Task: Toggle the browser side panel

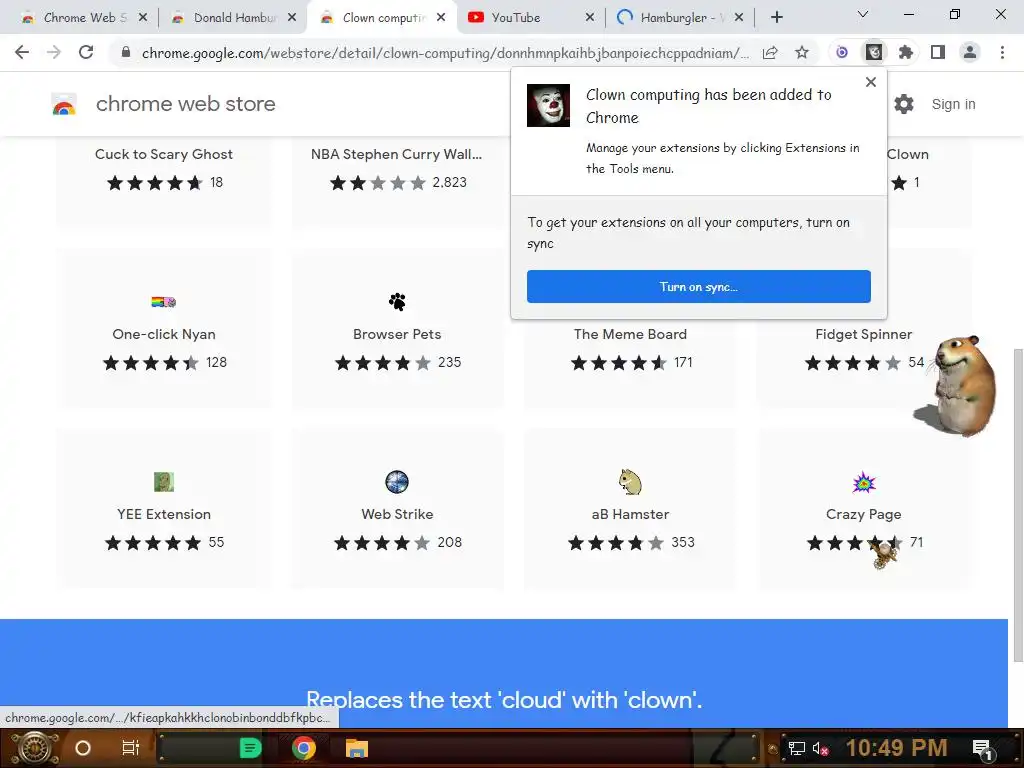Action: pos(938,52)
